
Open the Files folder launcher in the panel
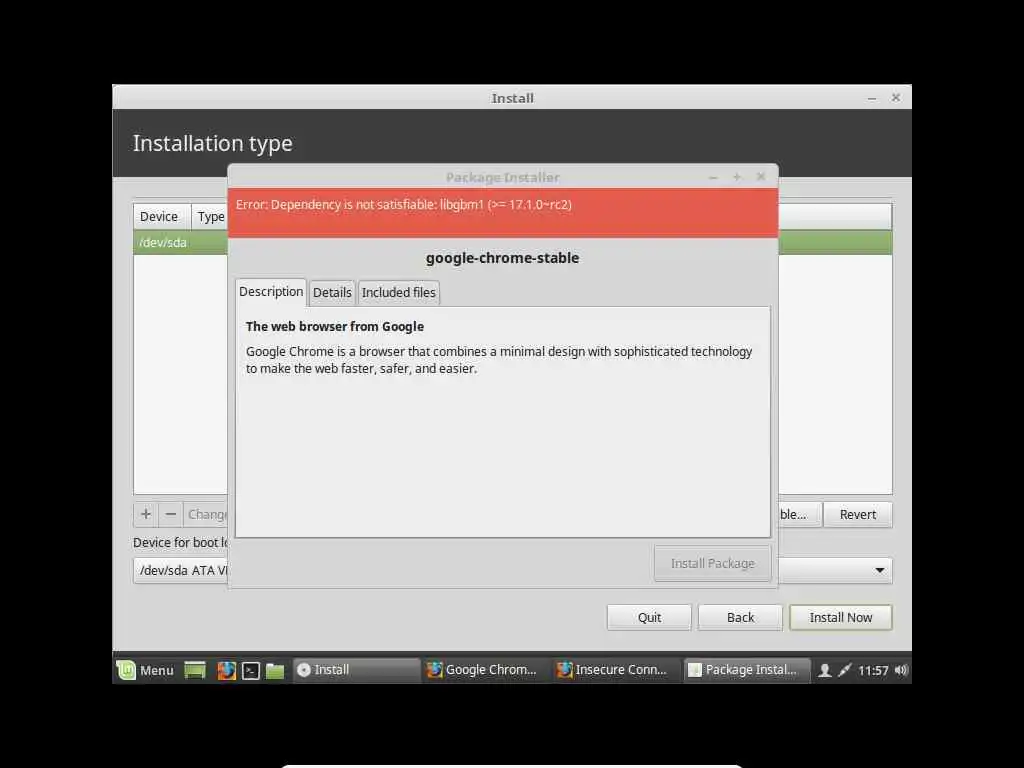tap(275, 671)
